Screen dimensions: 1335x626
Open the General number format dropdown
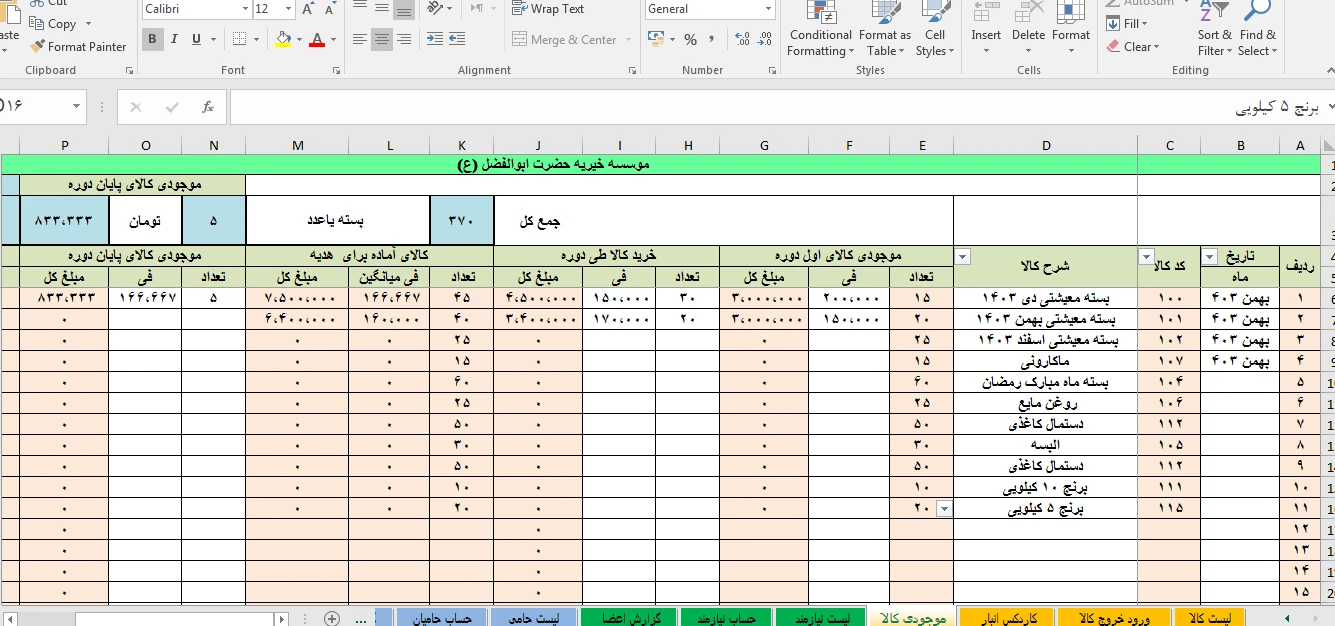(768, 9)
